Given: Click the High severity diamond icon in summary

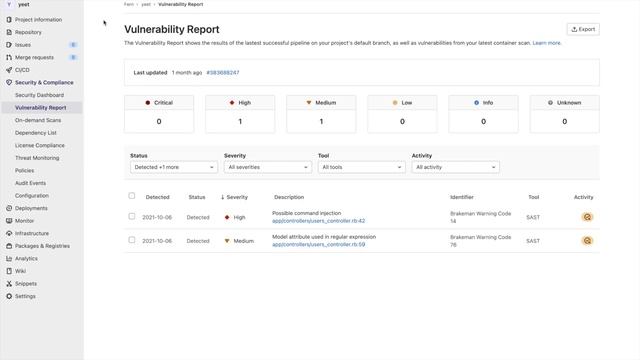Looking at the screenshot, I should coord(232,103).
